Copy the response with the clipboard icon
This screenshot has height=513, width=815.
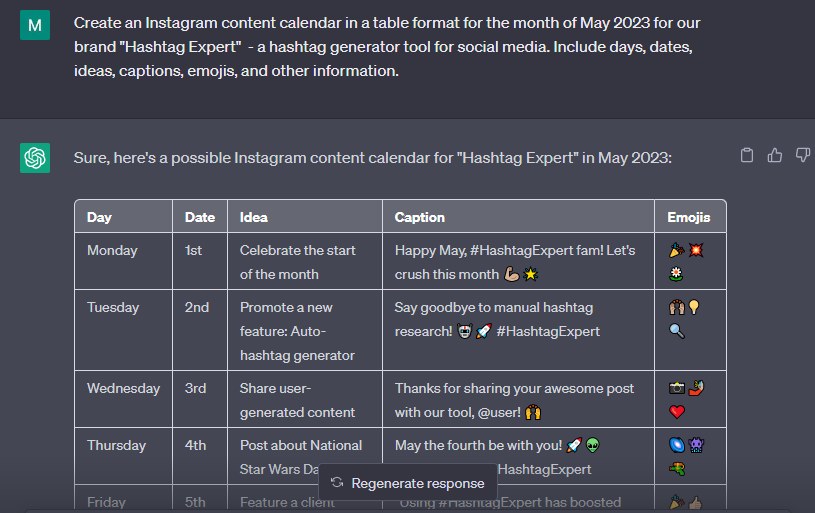tap(746, 155)
